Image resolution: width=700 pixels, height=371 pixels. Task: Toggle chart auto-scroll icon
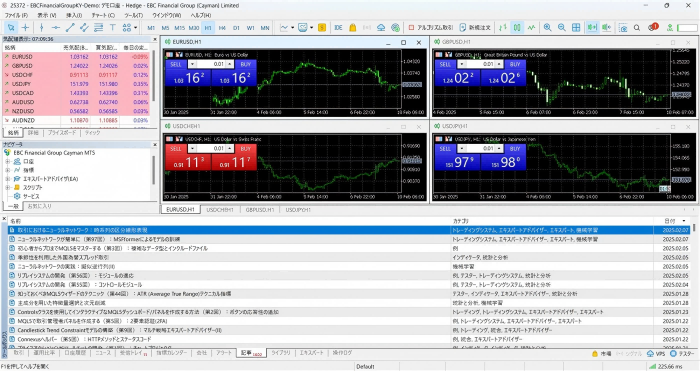(592, 28)
